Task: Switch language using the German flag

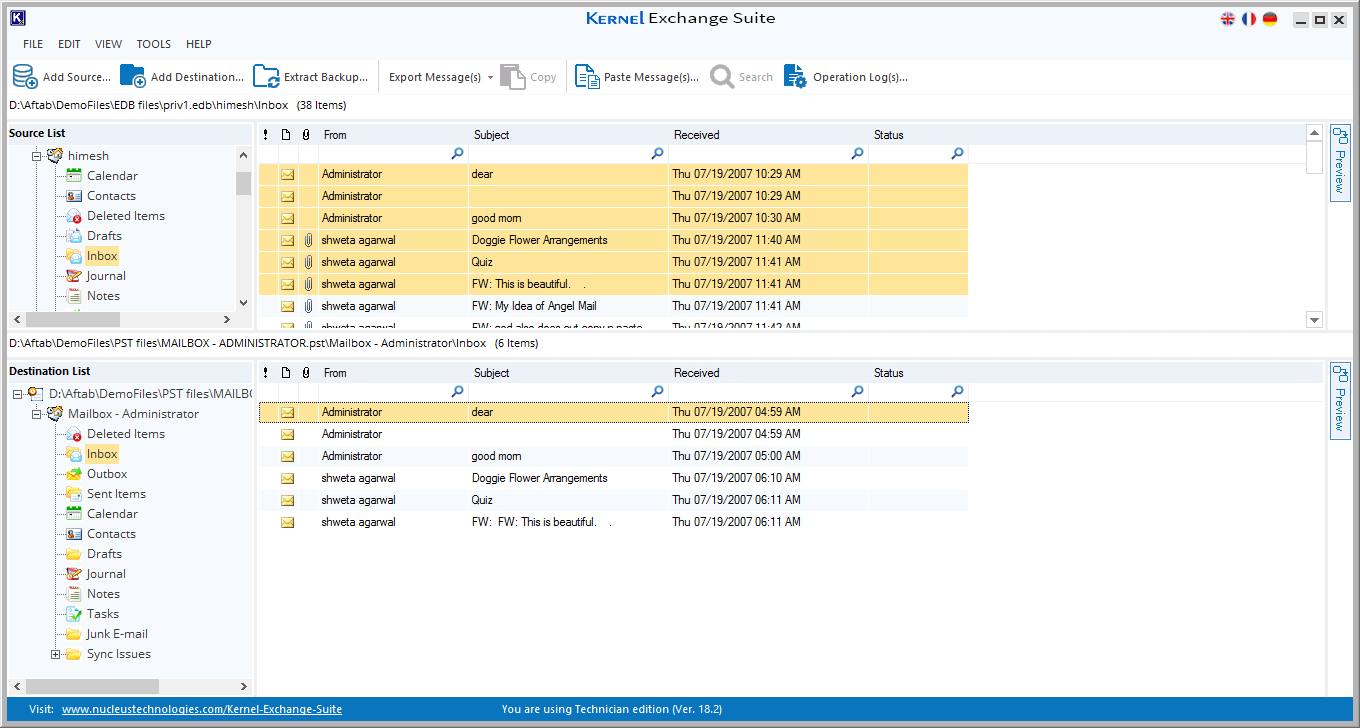Action: [1270, 19]
